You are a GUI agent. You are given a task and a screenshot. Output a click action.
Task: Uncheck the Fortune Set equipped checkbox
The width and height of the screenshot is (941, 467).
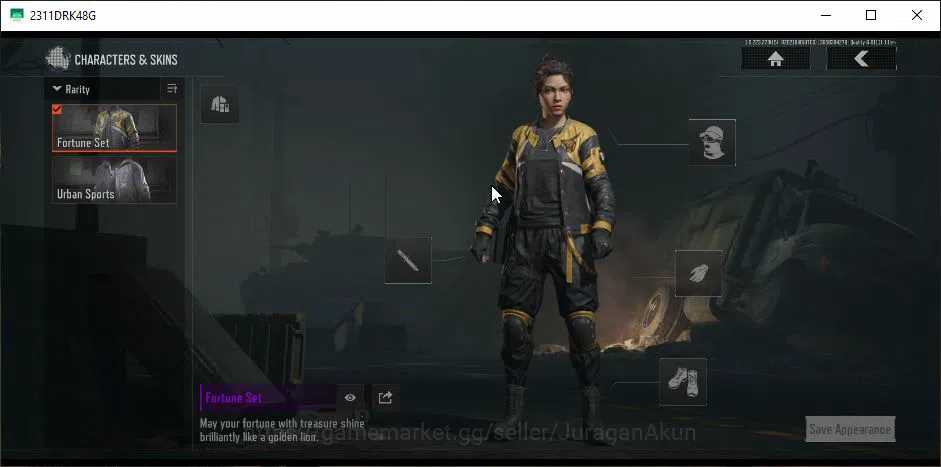click(57, 109)
